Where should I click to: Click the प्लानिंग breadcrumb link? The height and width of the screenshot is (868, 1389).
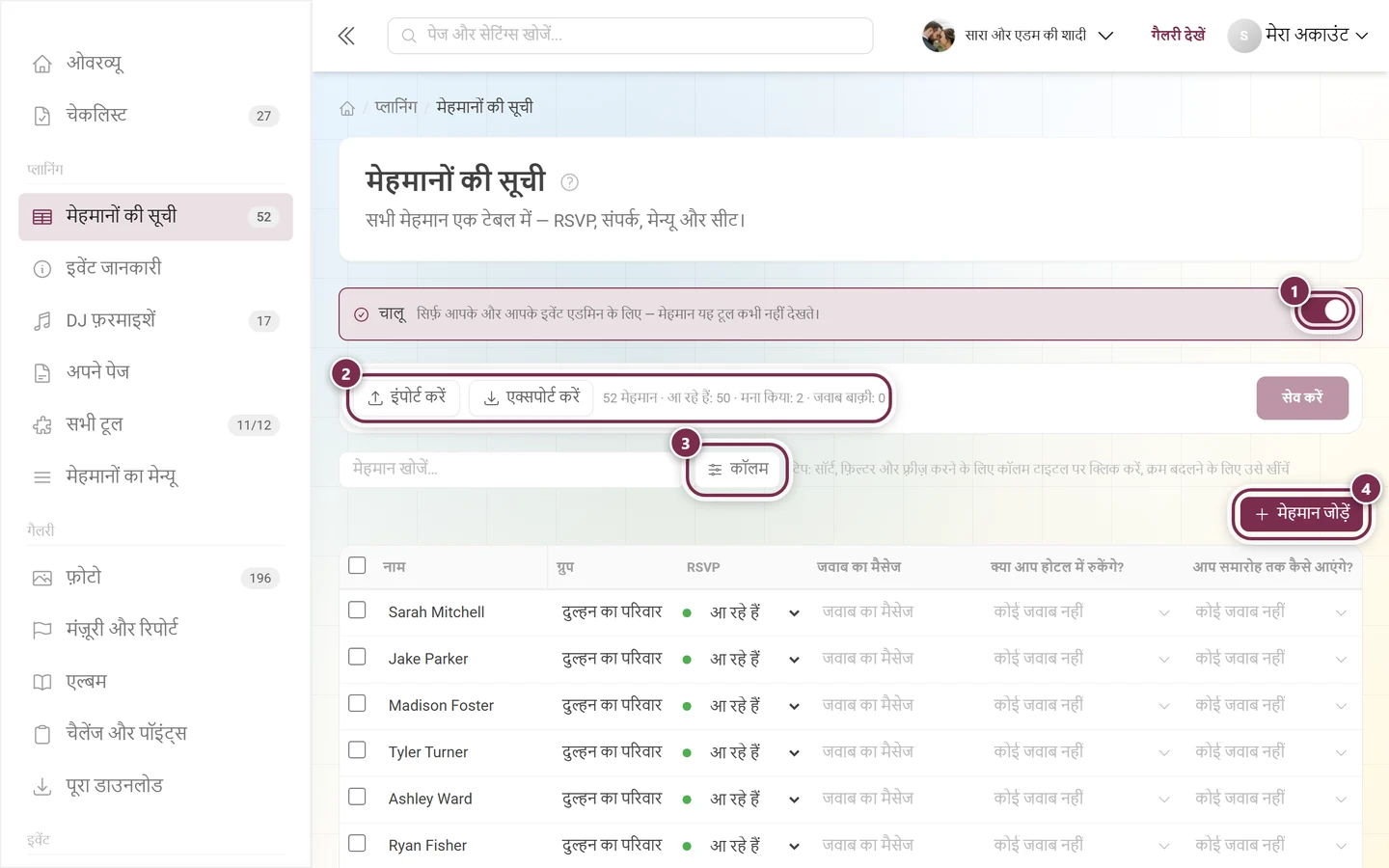[395, 107]
